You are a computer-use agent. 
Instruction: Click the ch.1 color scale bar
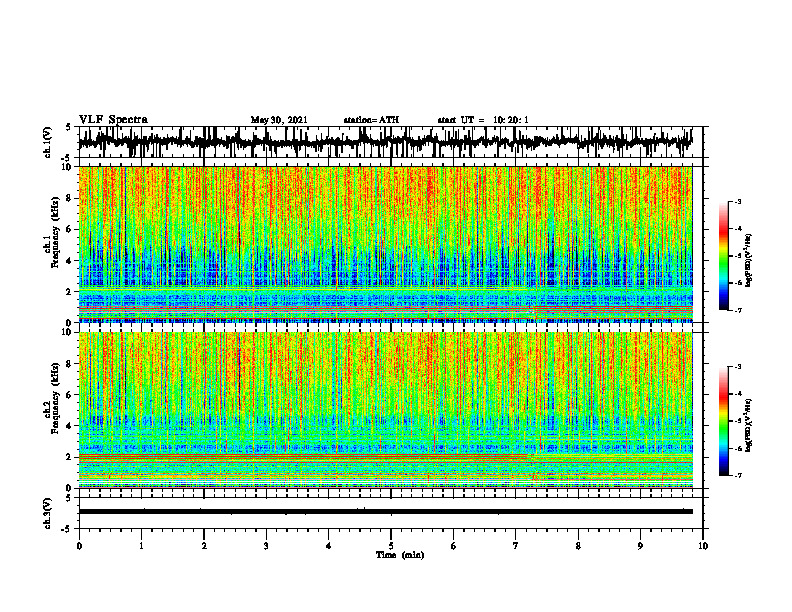pyautogui.click(x=724, y=256)
